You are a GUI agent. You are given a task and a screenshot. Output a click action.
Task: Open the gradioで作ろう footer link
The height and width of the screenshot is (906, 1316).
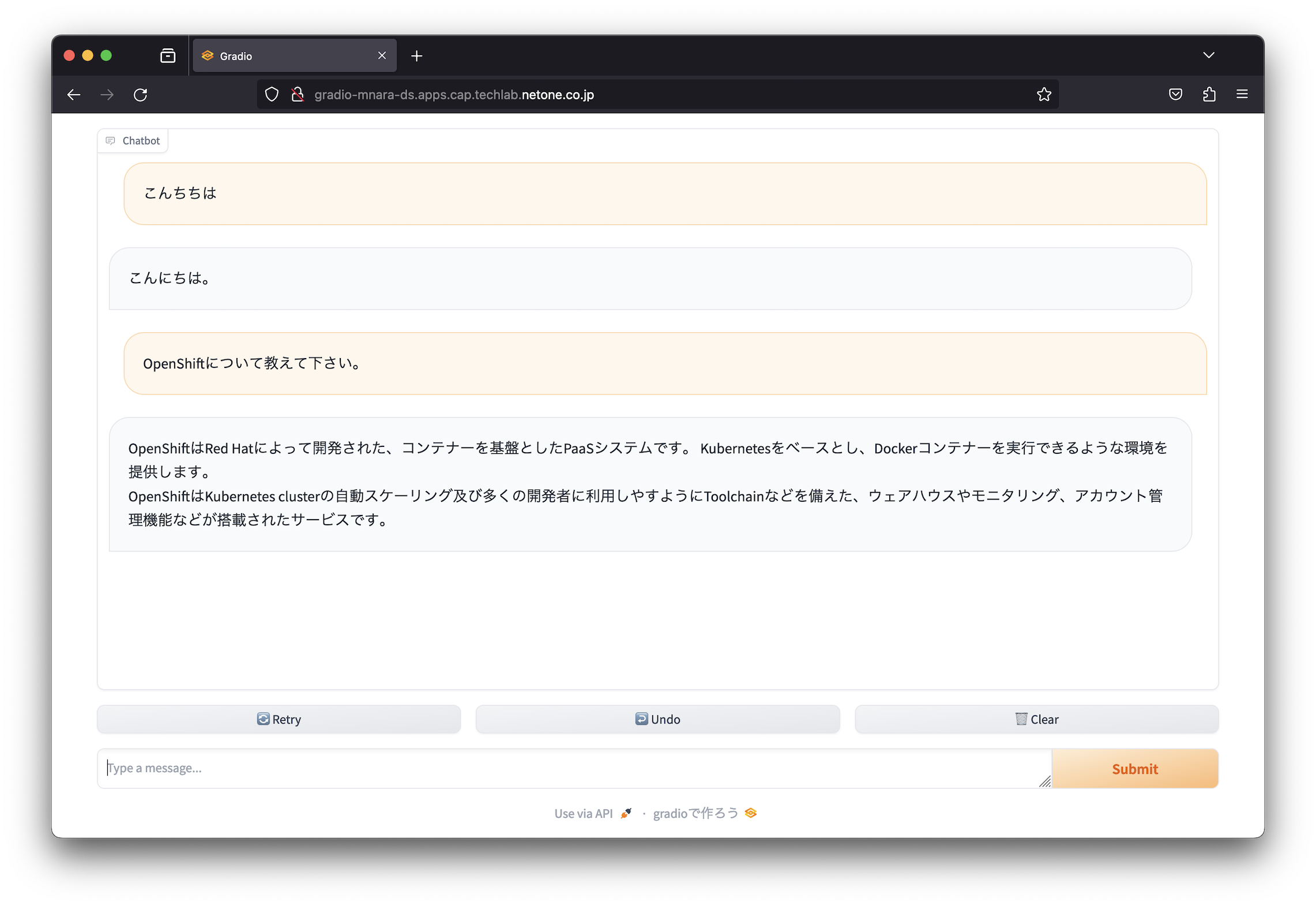(705, 813)
